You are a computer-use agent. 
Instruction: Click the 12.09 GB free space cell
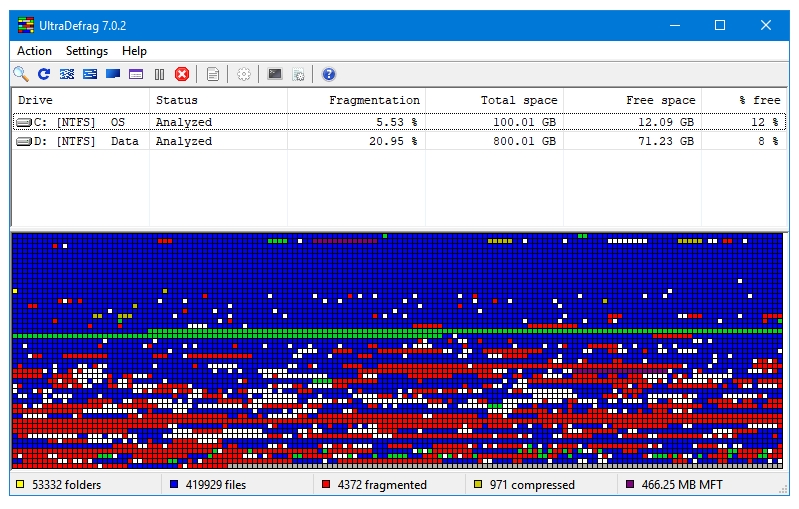click(665, 122)
